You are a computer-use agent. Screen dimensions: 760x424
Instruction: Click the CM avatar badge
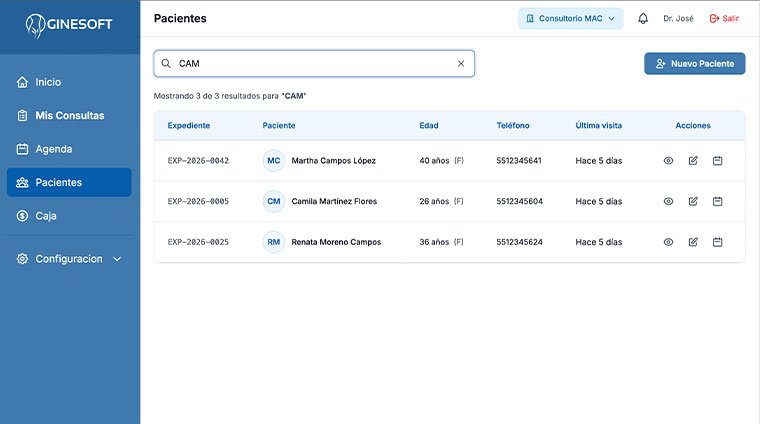coord(274,202)
